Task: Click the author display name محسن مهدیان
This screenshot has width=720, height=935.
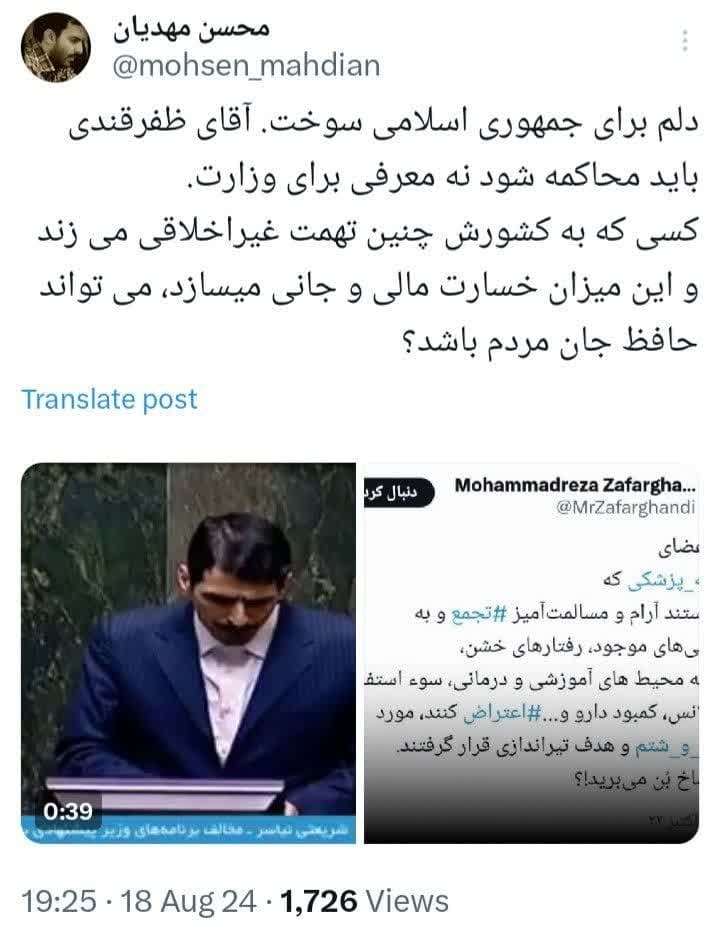Action: 191,29
